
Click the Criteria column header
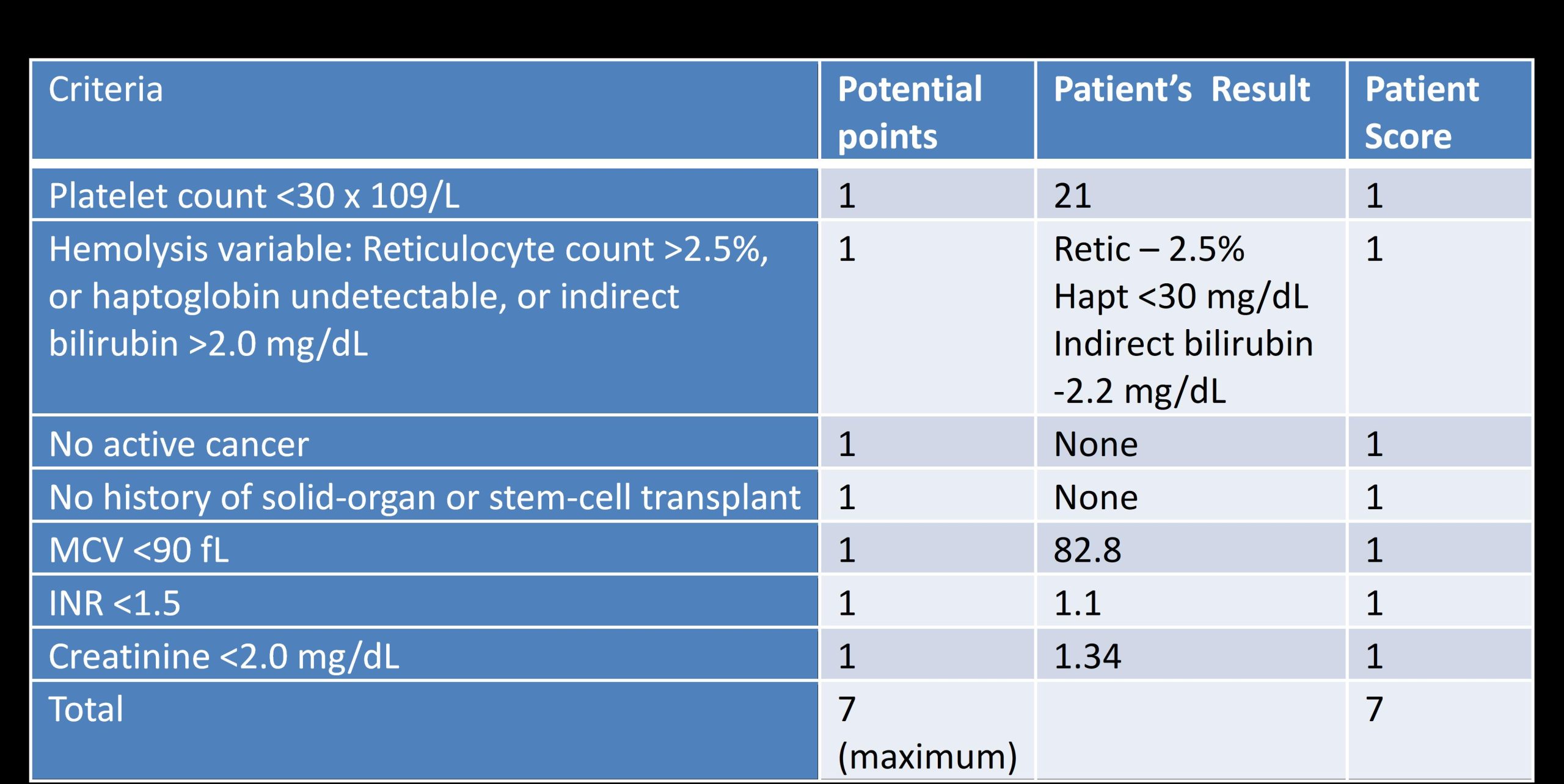(x=106, y=90)
